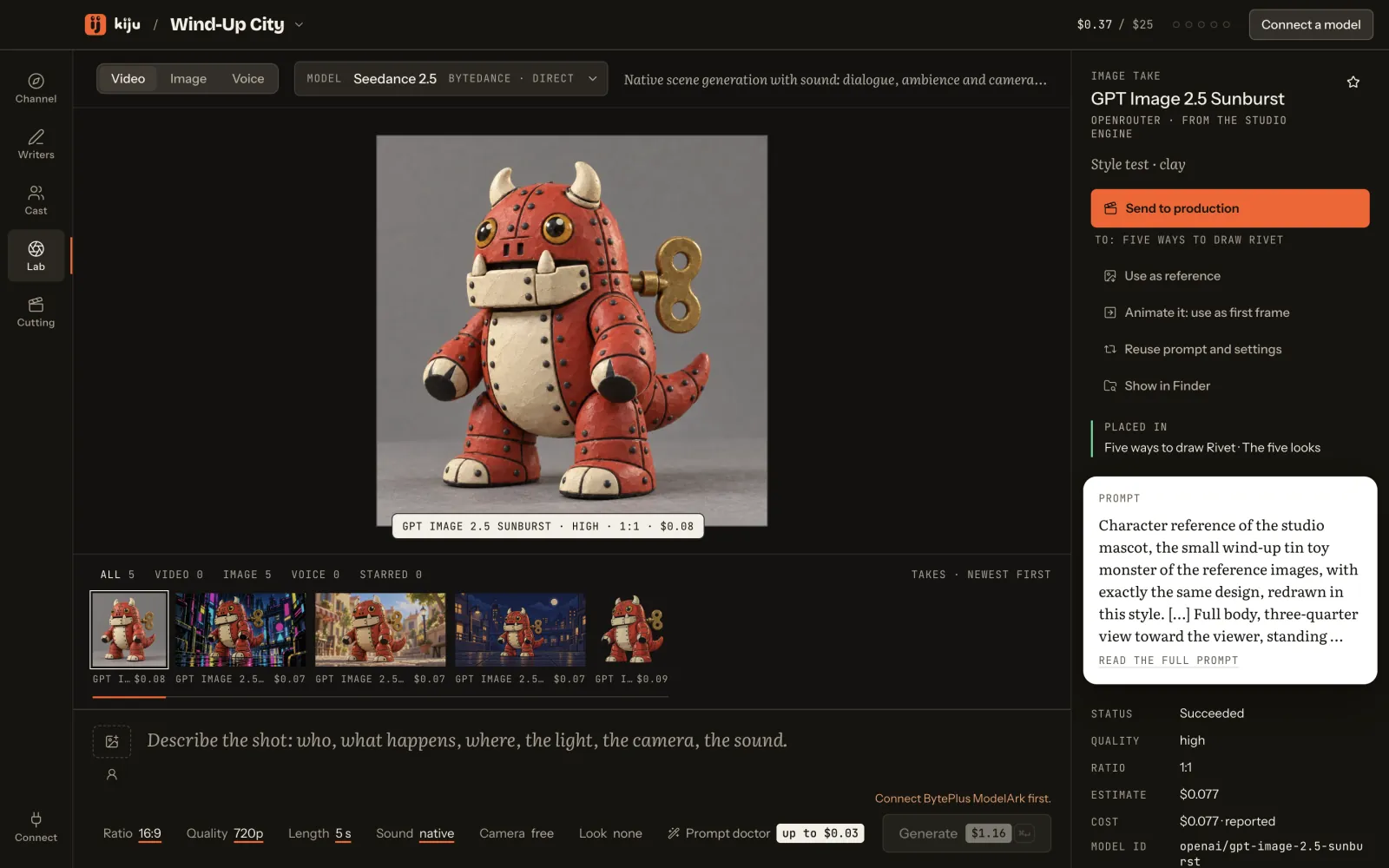The height and width of the screenshot is (868, 1389).
Task: Change the Camera free setting
Action: point(517,833)
